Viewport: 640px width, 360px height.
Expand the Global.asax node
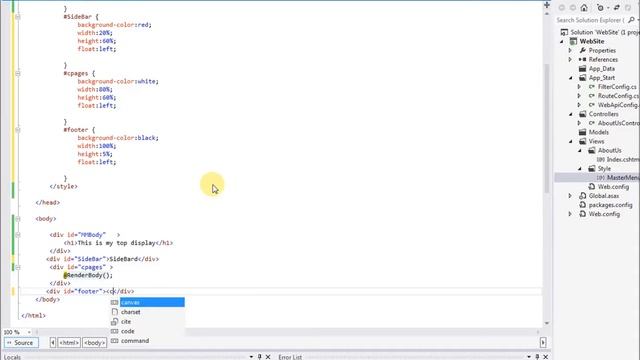pos(571,196)
